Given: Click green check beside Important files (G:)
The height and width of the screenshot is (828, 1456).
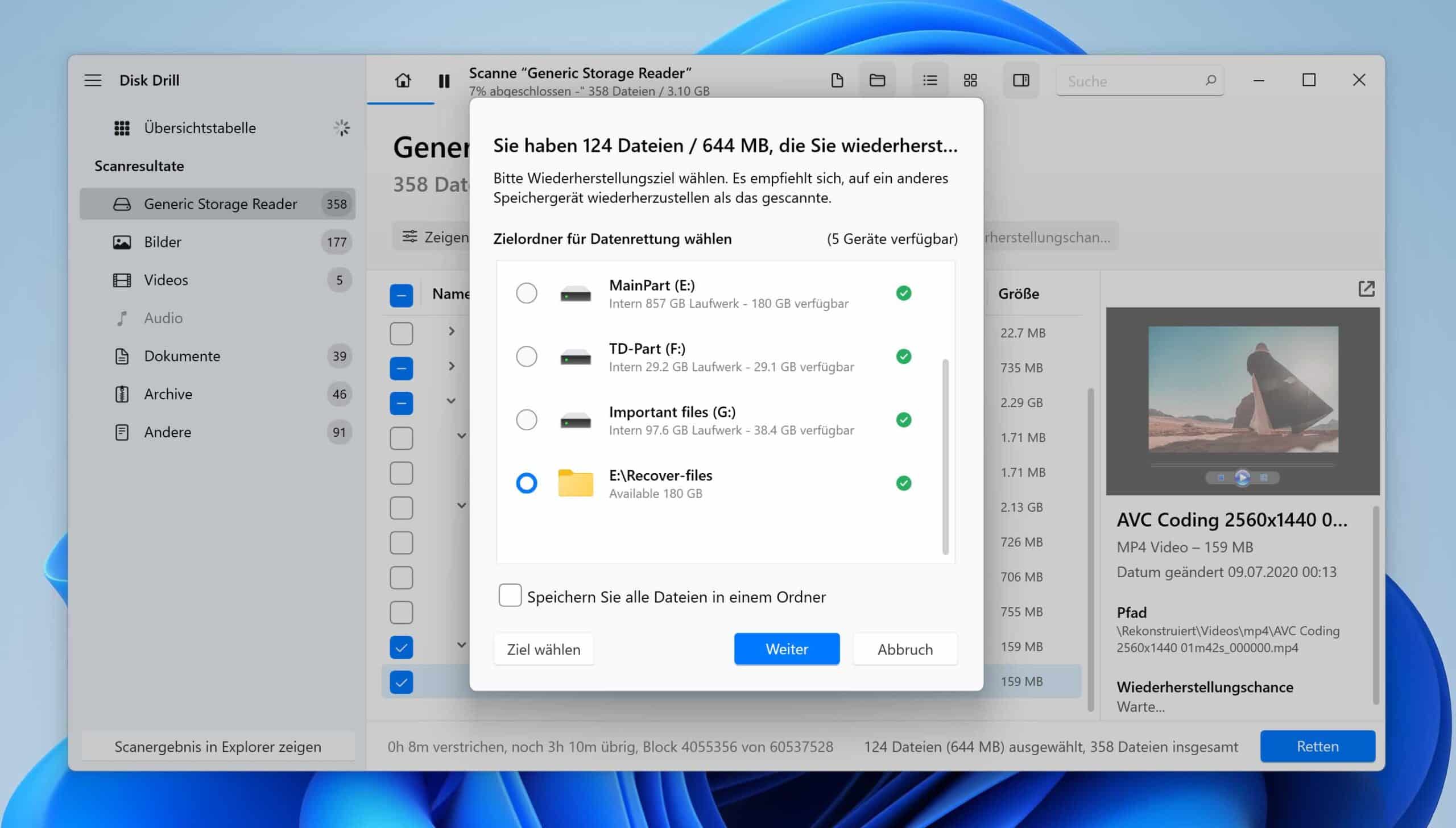Looking at the screenshot, I should coord(903,420).
